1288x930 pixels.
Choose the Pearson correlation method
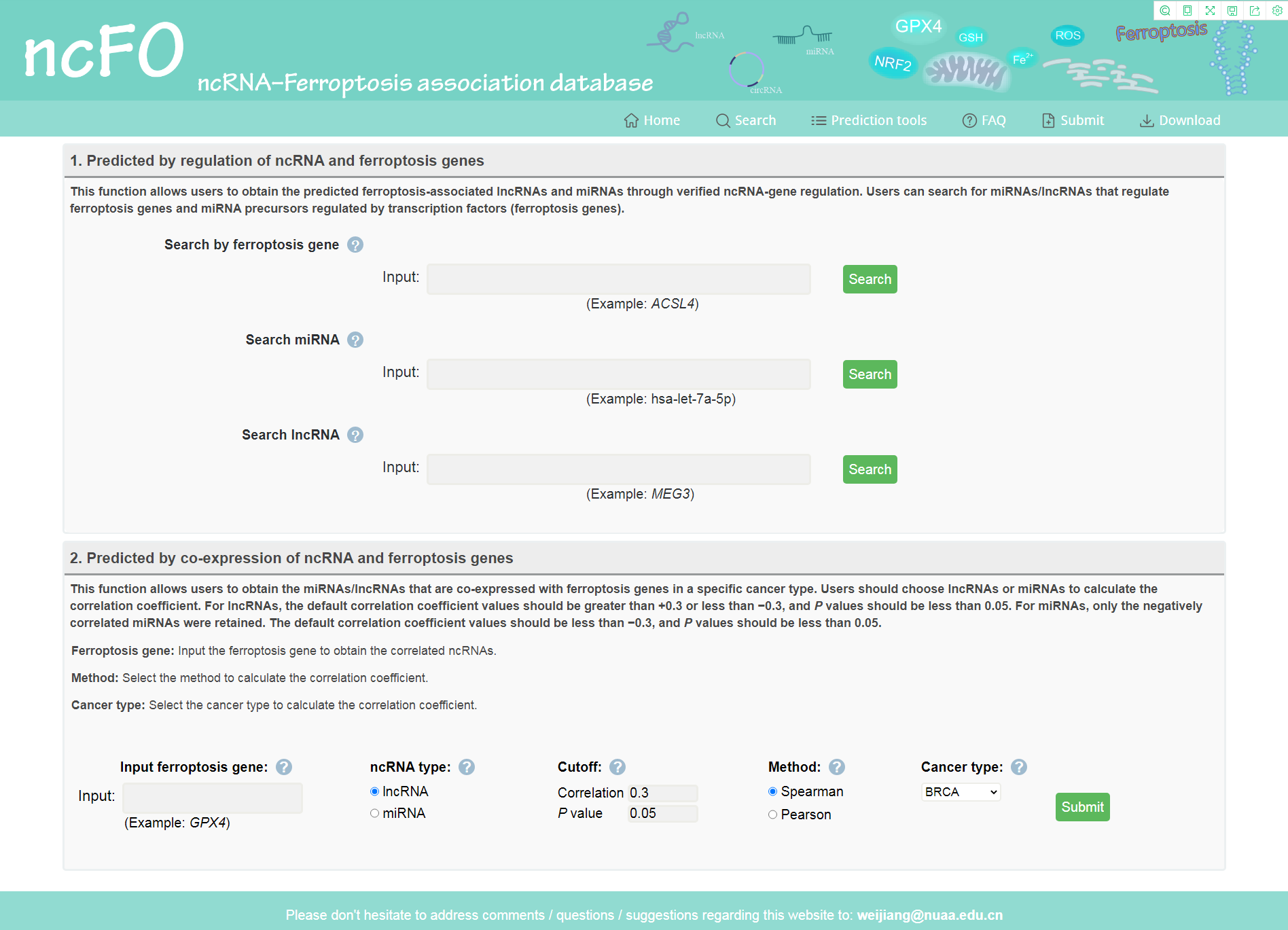(772, 815)
